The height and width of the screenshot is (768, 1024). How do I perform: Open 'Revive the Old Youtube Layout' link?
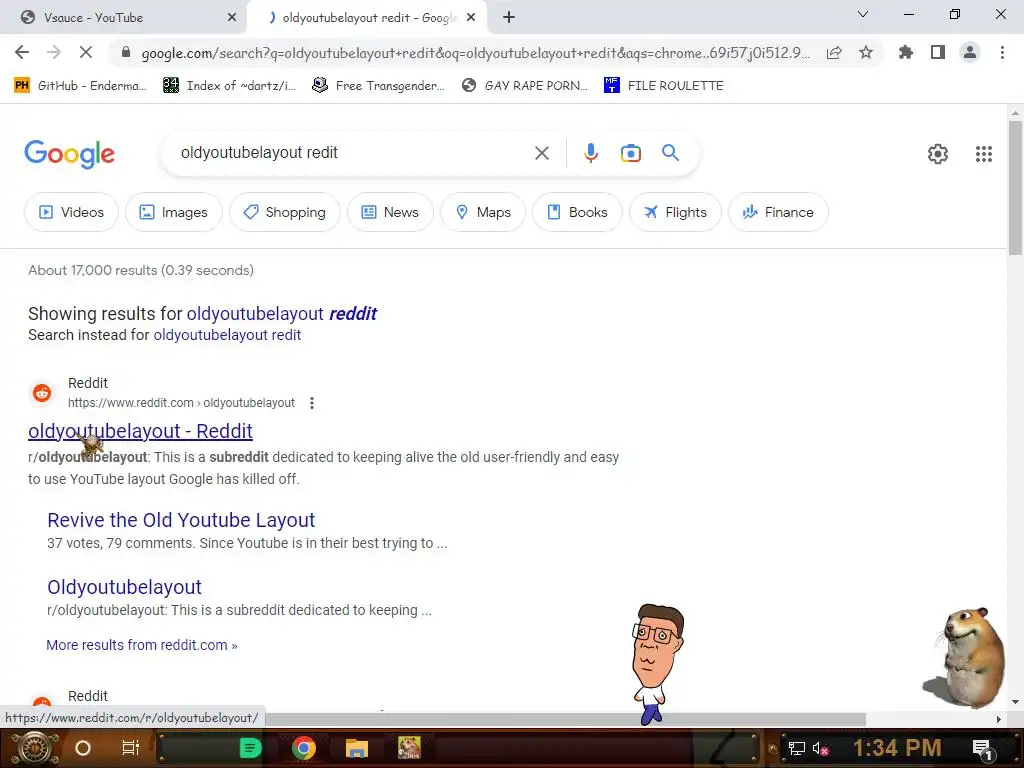[x=181, y=520]
